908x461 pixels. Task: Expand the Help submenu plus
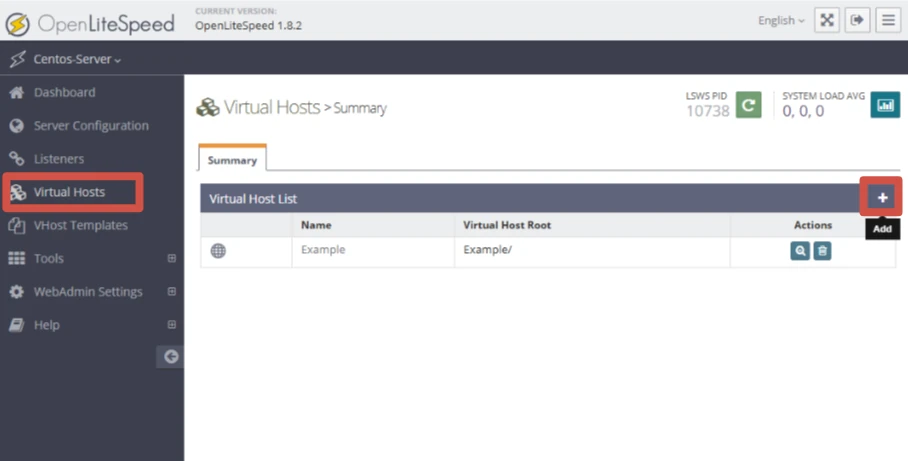171,325
